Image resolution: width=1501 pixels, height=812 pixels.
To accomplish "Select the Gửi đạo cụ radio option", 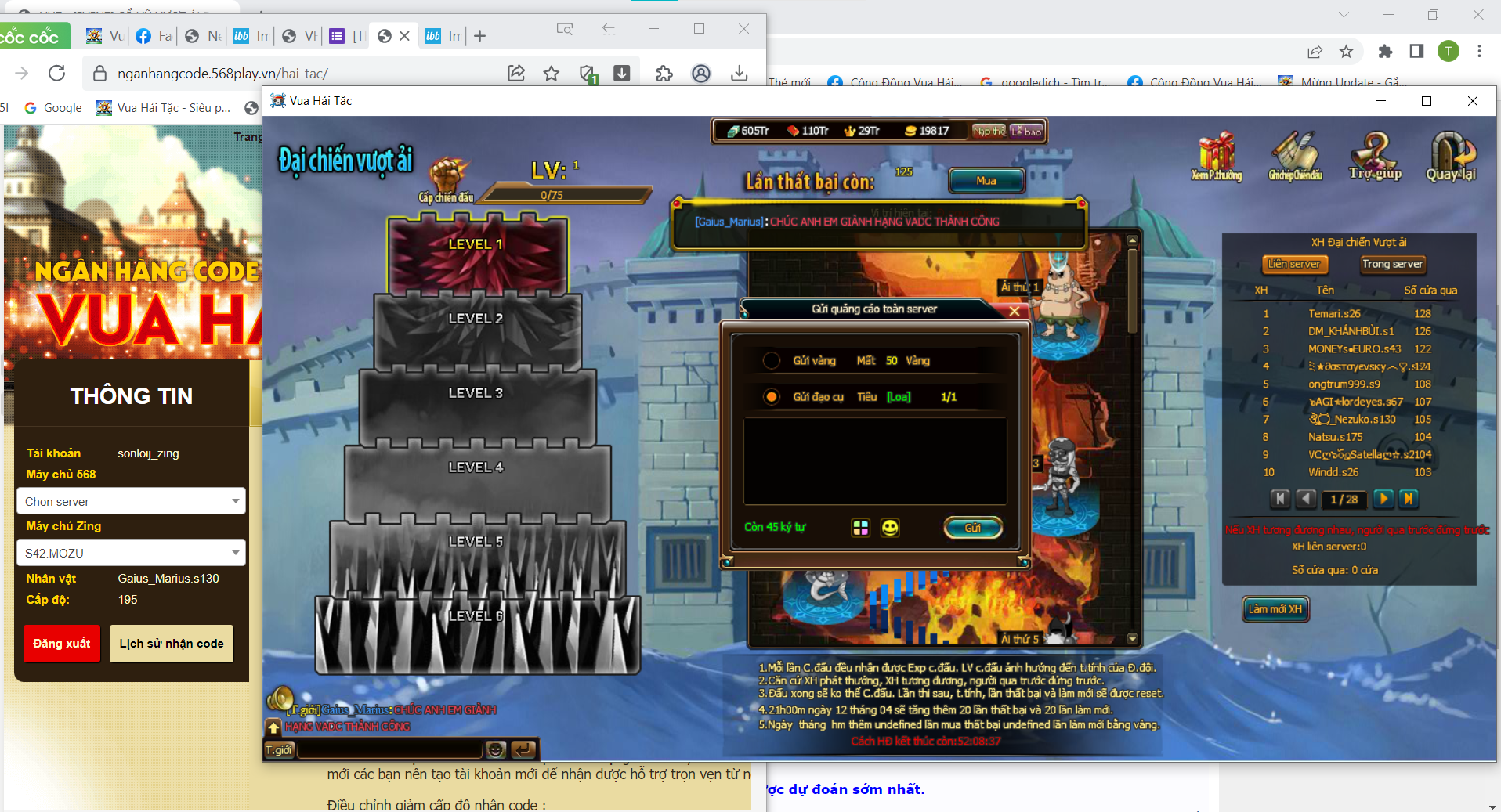I will [772, 397].
